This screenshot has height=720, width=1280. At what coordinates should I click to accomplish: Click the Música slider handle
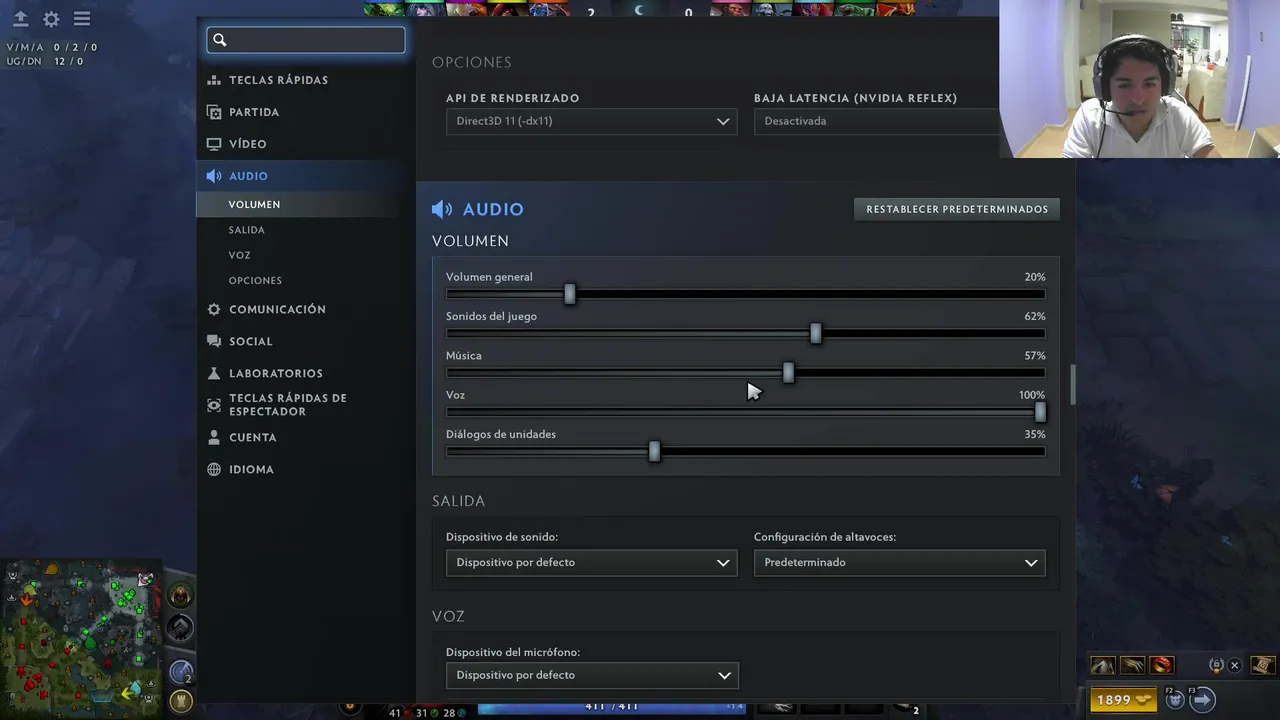point(789,373)
